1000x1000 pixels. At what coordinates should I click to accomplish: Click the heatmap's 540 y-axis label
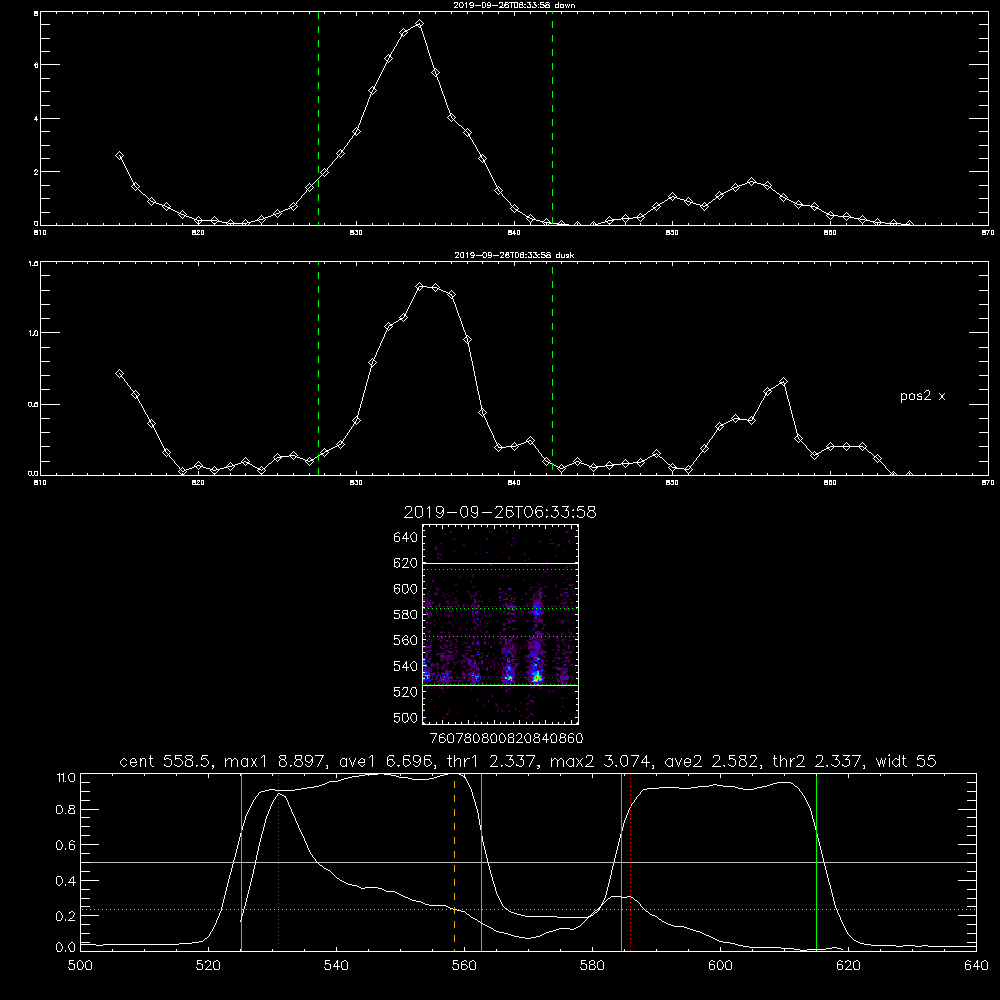pos(406,666)
